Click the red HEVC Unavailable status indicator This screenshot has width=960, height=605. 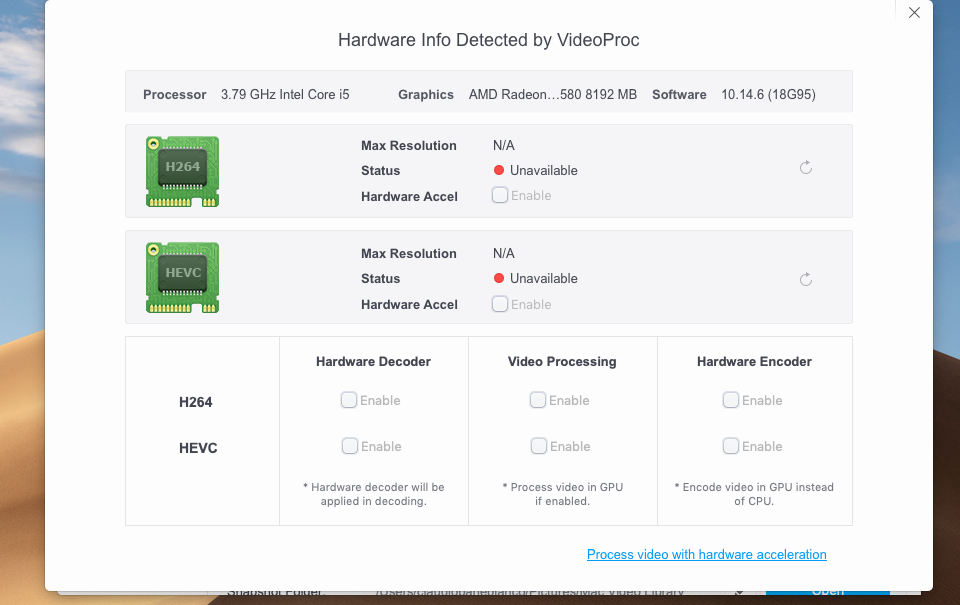coord(498,278)
